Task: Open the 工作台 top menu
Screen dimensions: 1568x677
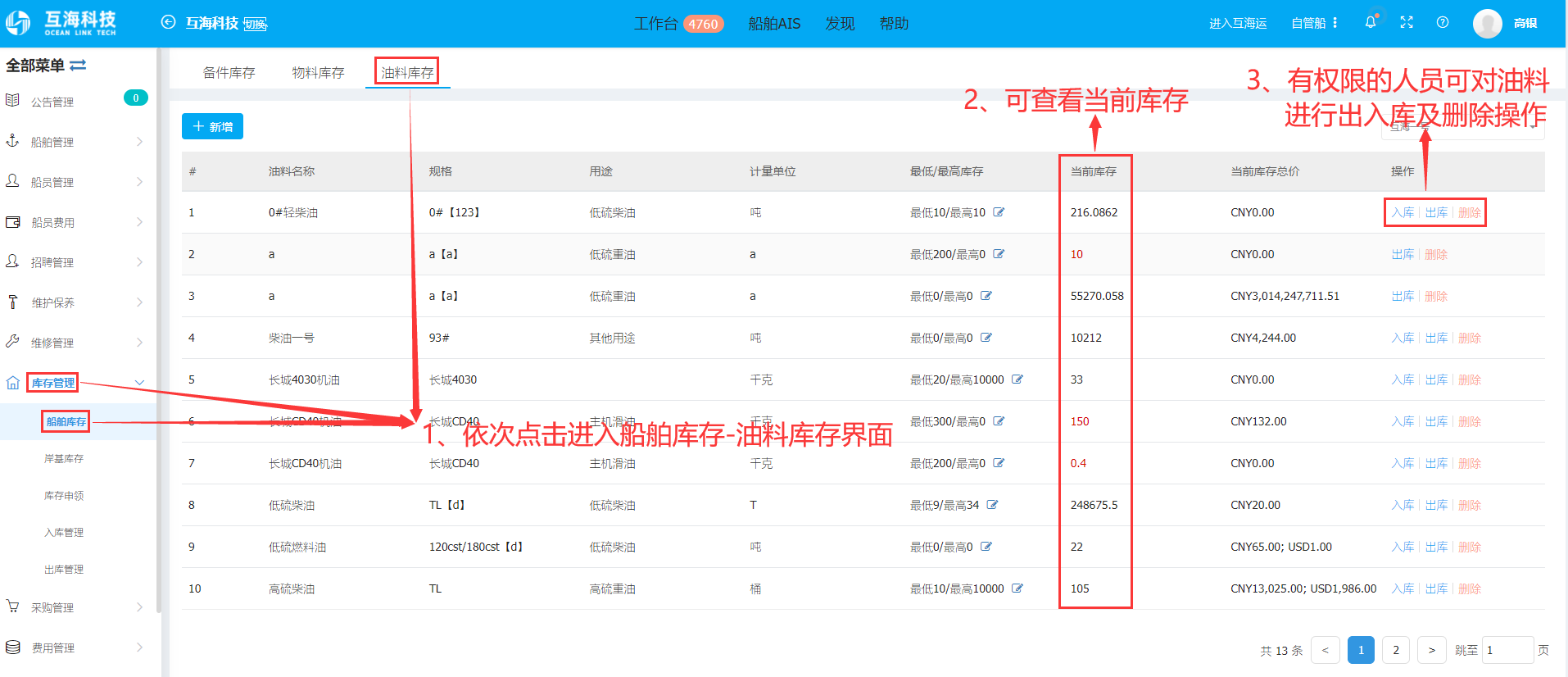Action: tap(655, 24)
